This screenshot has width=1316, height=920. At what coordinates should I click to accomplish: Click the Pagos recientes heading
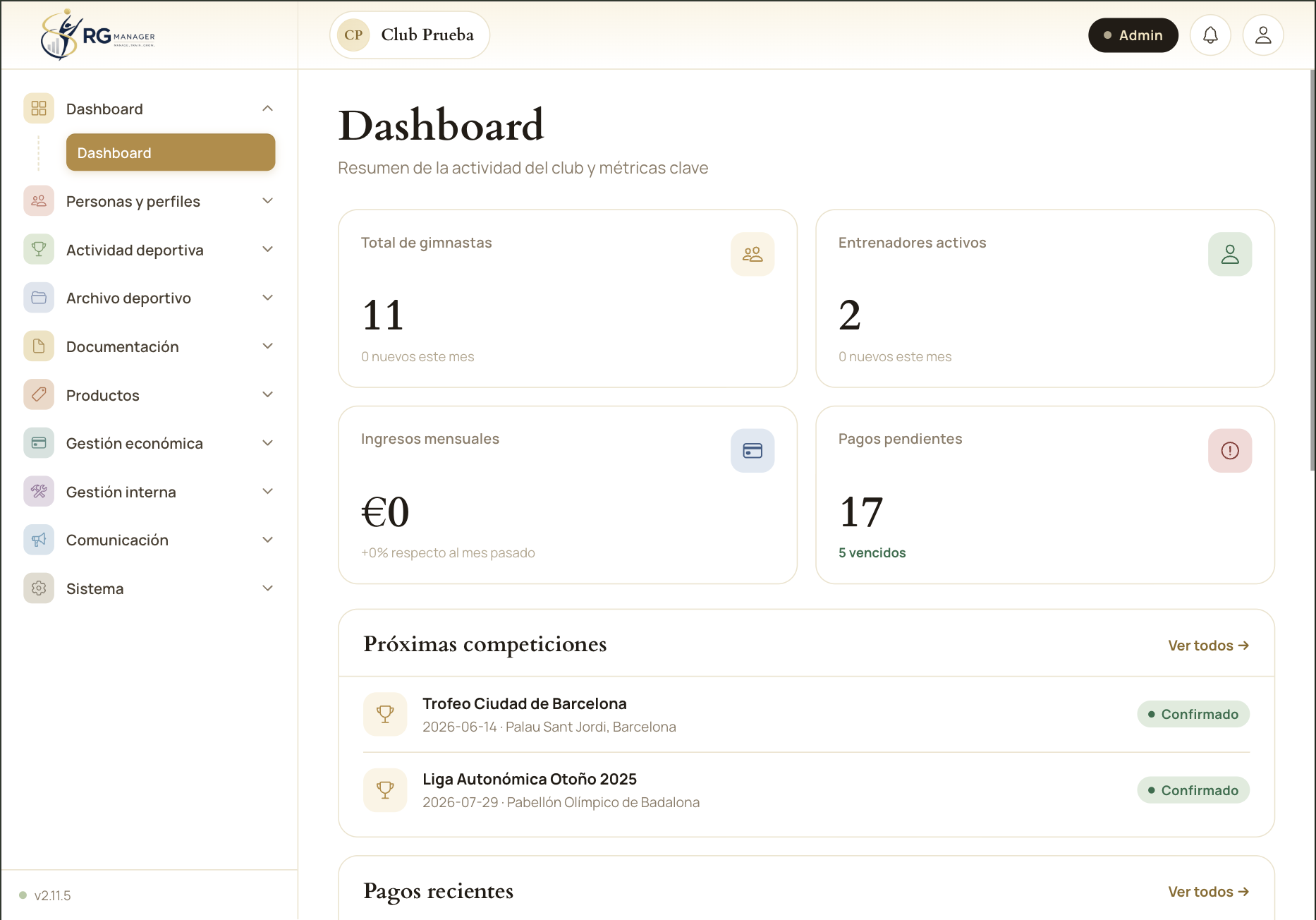click(x=439, y=891)
